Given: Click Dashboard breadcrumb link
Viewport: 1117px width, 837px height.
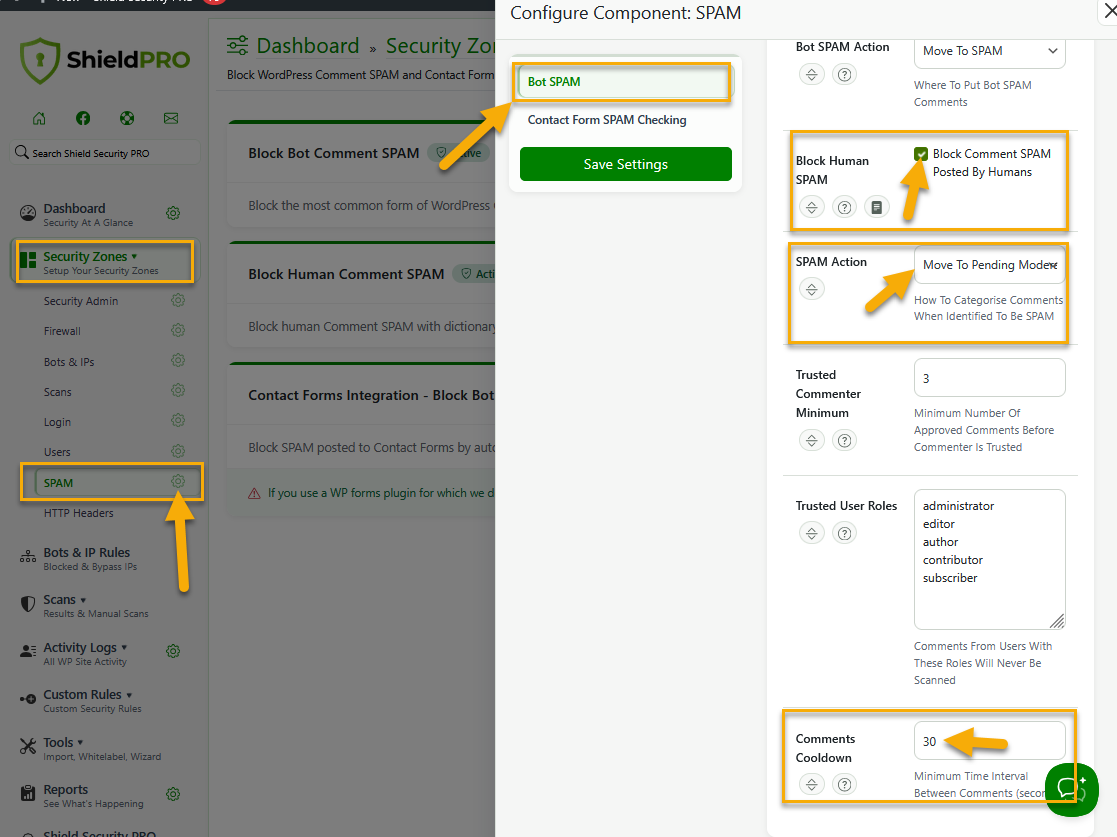Looking at the screenshot, I should click(x=308, y=46).
